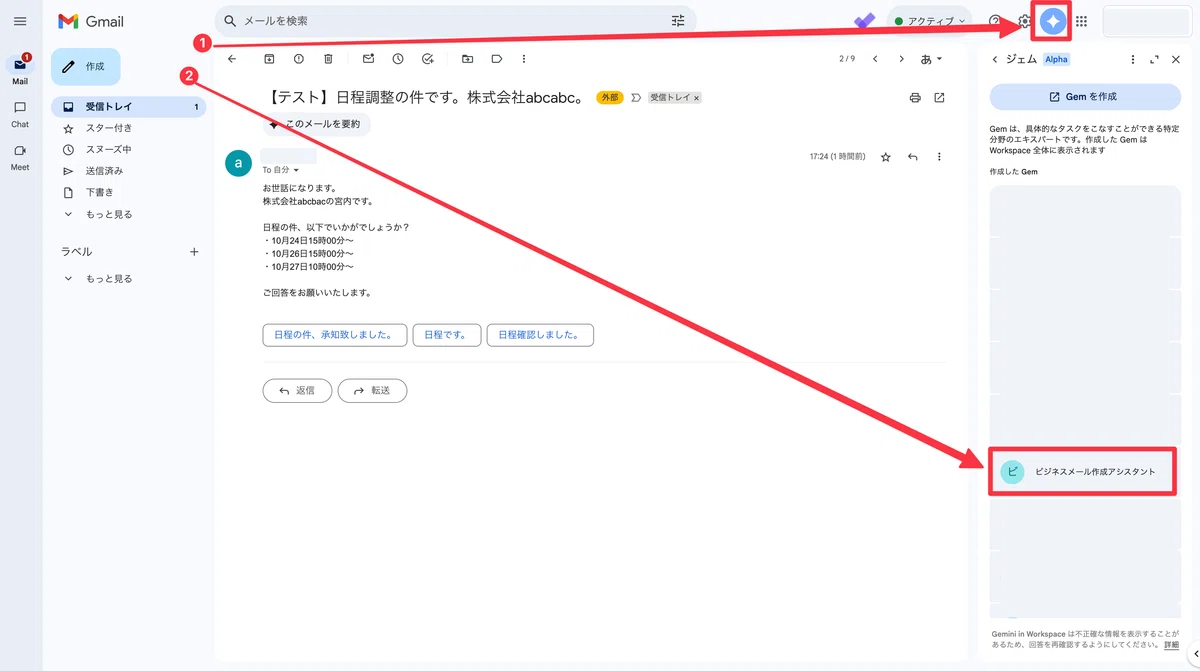Close the ジェム side panel
The image size is (1200, 671).
click(1176, 59)
